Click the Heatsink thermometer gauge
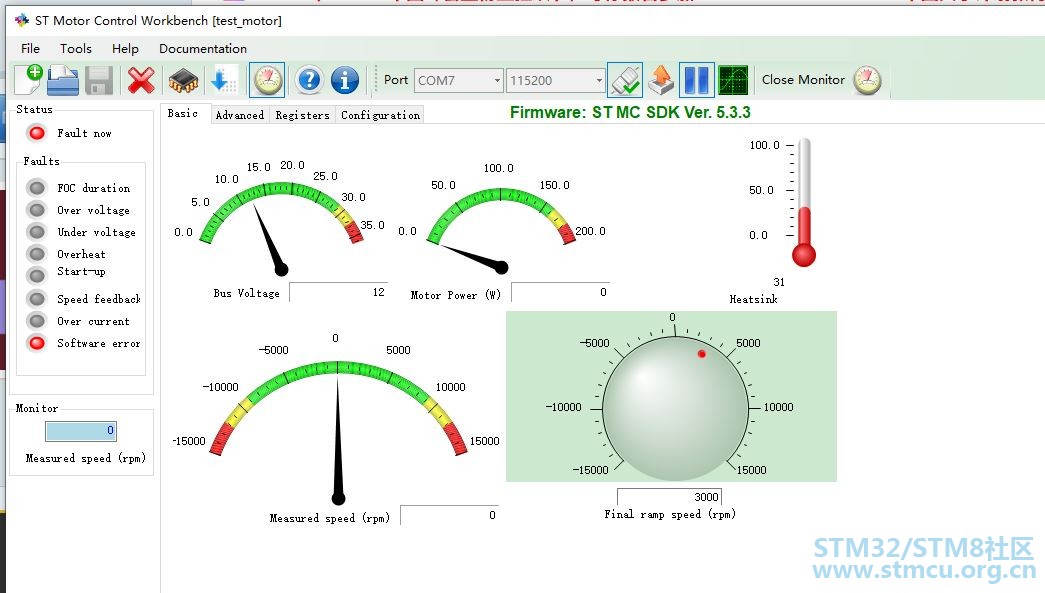 pos(804,203)
